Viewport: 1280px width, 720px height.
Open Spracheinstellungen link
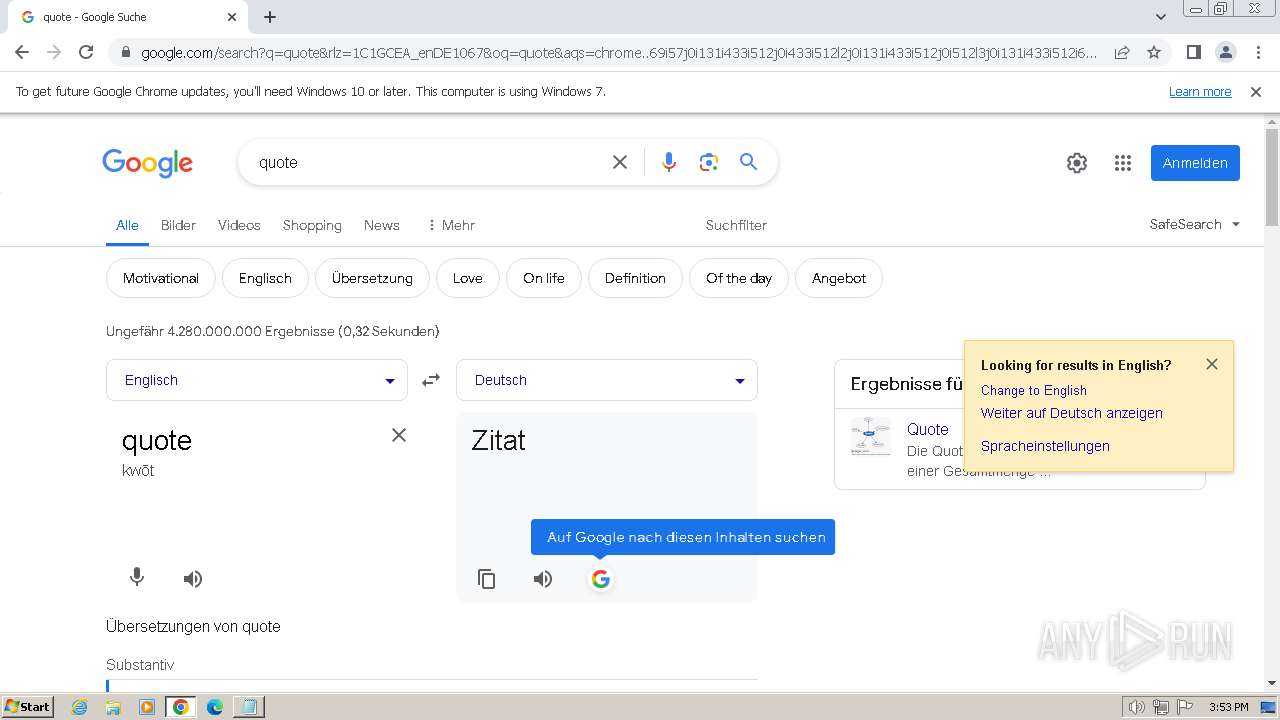(x=1045, y=446)
